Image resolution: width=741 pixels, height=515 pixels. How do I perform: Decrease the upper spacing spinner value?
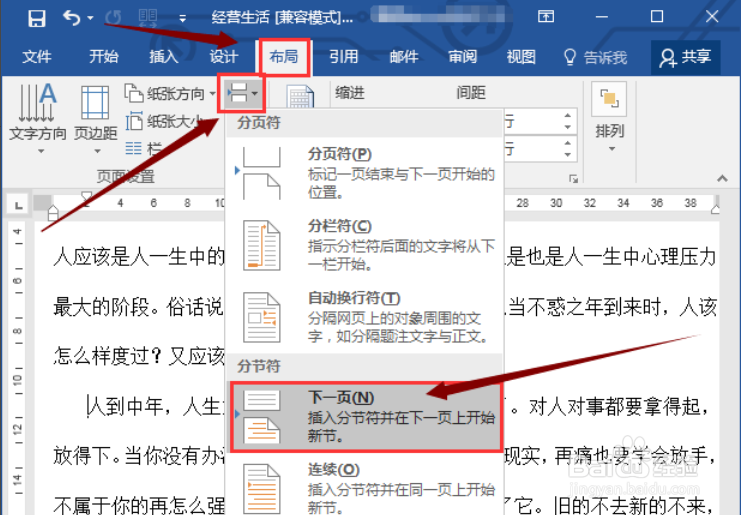[x=568, y=128]
